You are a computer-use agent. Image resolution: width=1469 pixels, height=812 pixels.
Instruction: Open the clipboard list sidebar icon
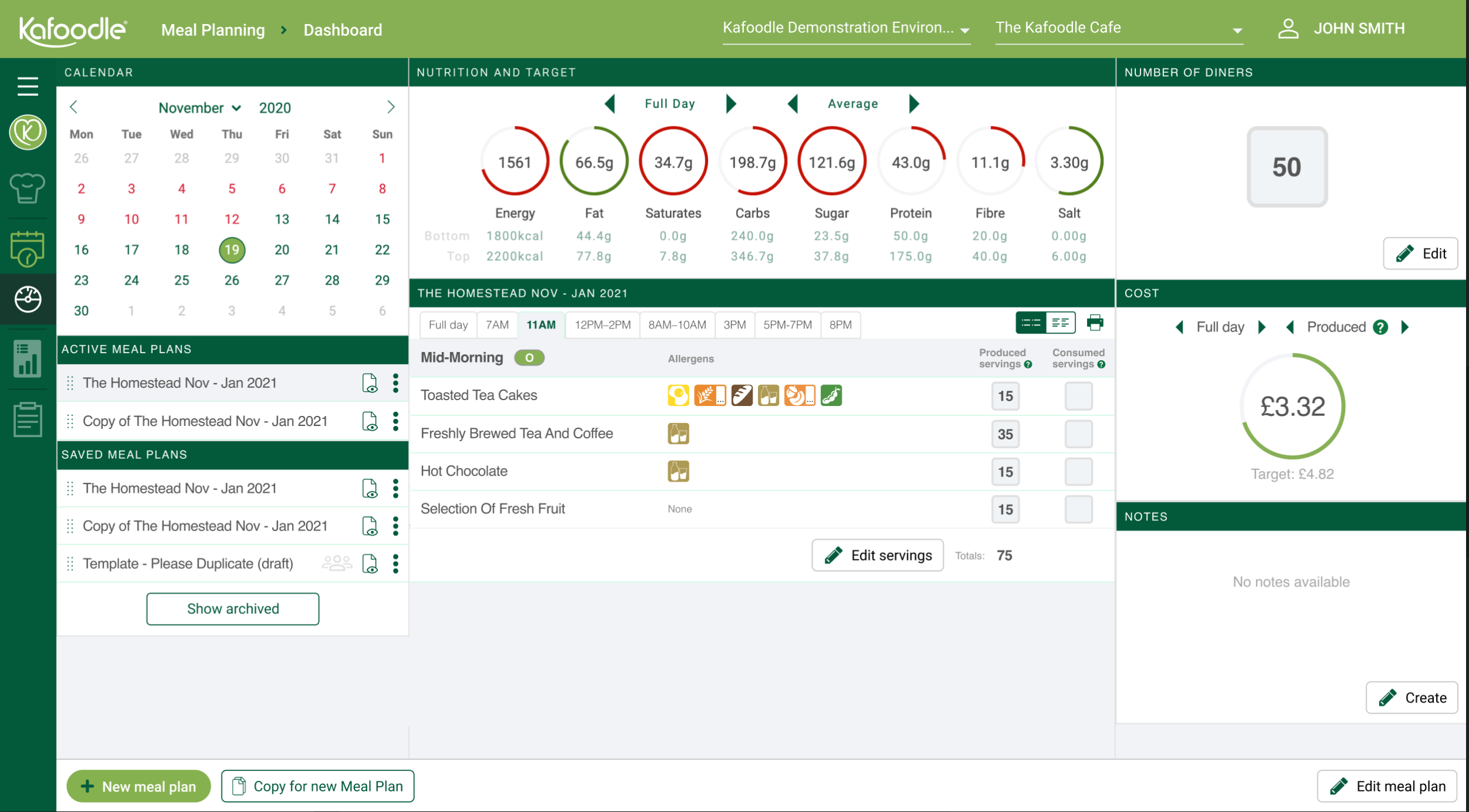coord(28,420)
